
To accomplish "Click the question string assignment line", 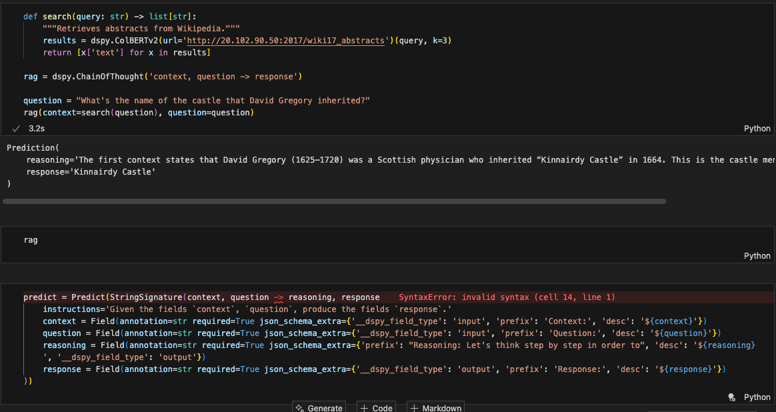I will (x=196, y=101).
